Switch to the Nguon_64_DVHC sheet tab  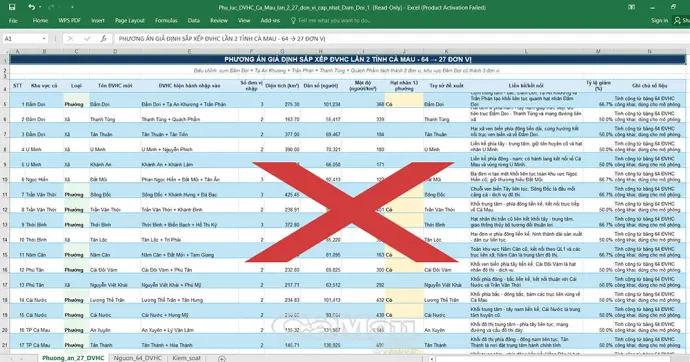(138, 358)
